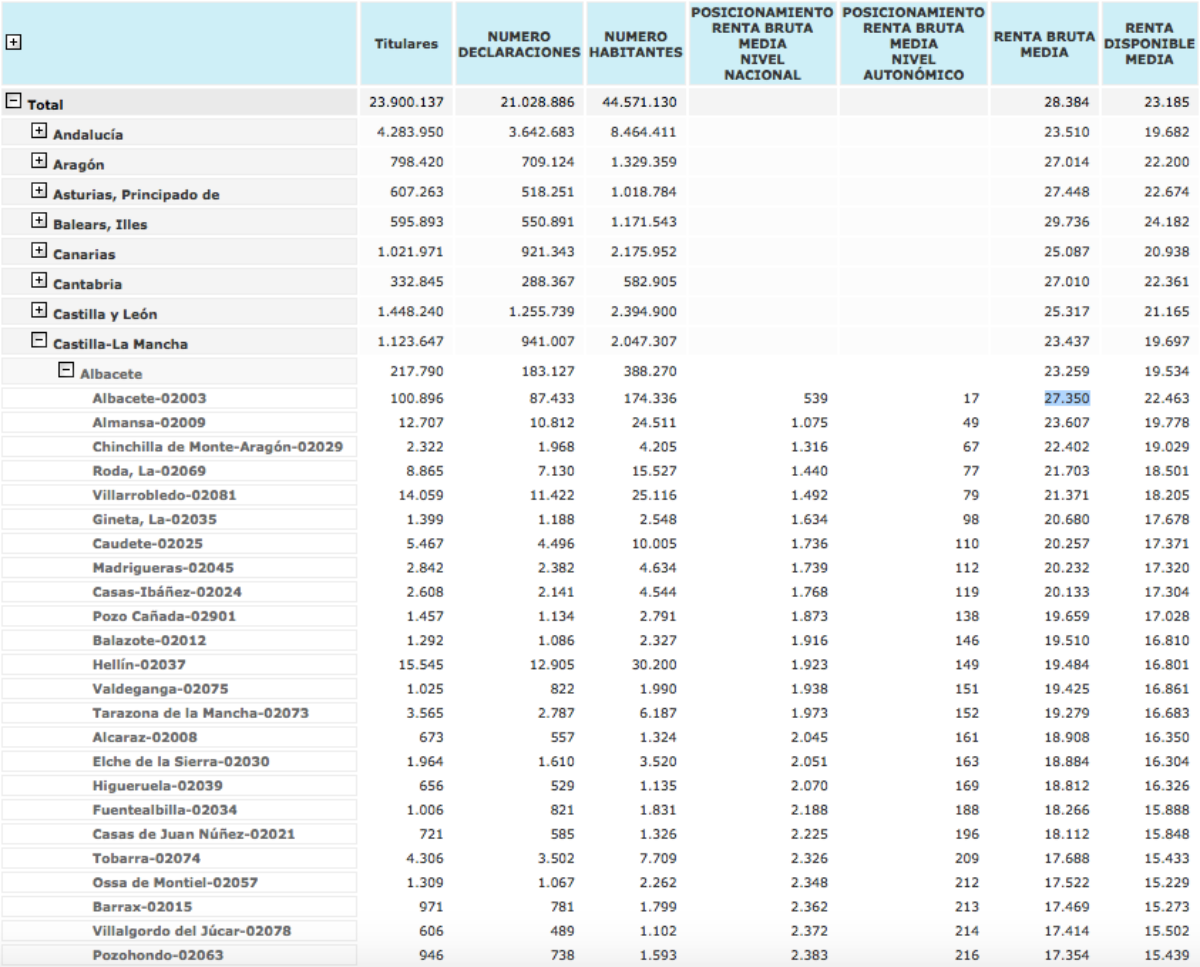The height and width of the screenshot is (967, 1200).
Task: Select the Higueruela-02039 row
Action: [180, 785]
